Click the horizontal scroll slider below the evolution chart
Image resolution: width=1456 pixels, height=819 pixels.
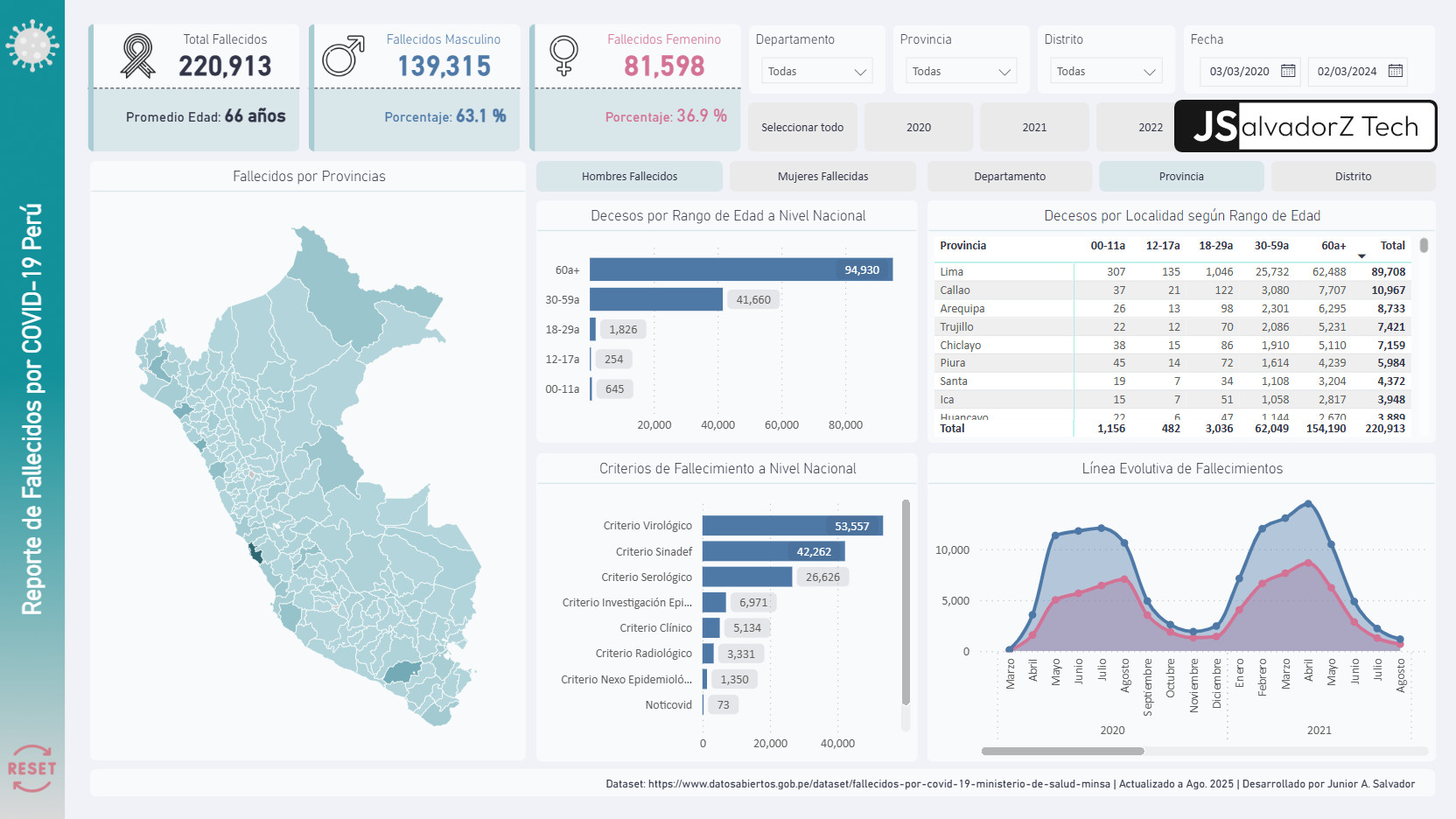(1063, 751)
